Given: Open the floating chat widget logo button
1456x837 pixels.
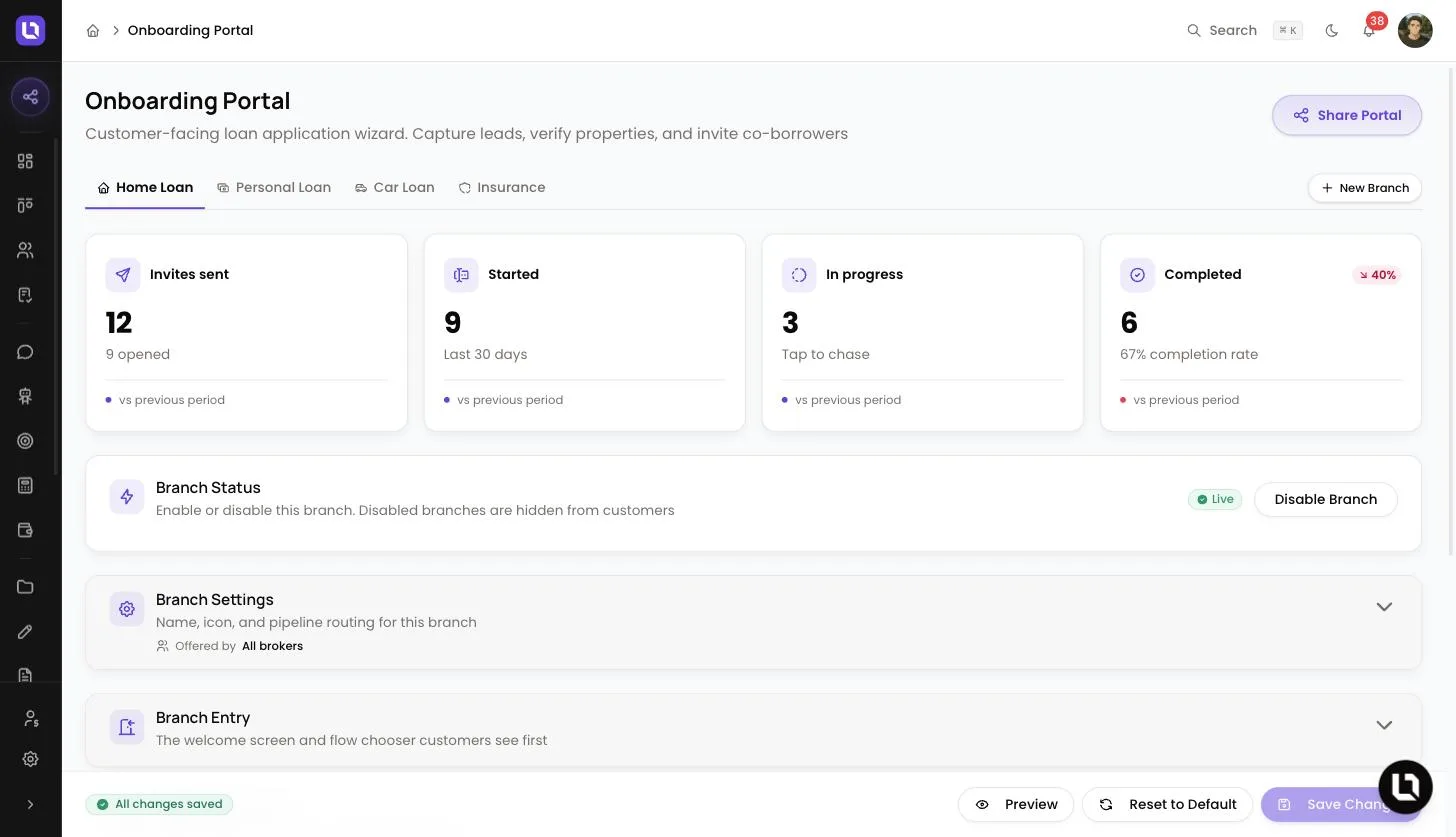Looking at the screenshot, I should (1405, 786).
